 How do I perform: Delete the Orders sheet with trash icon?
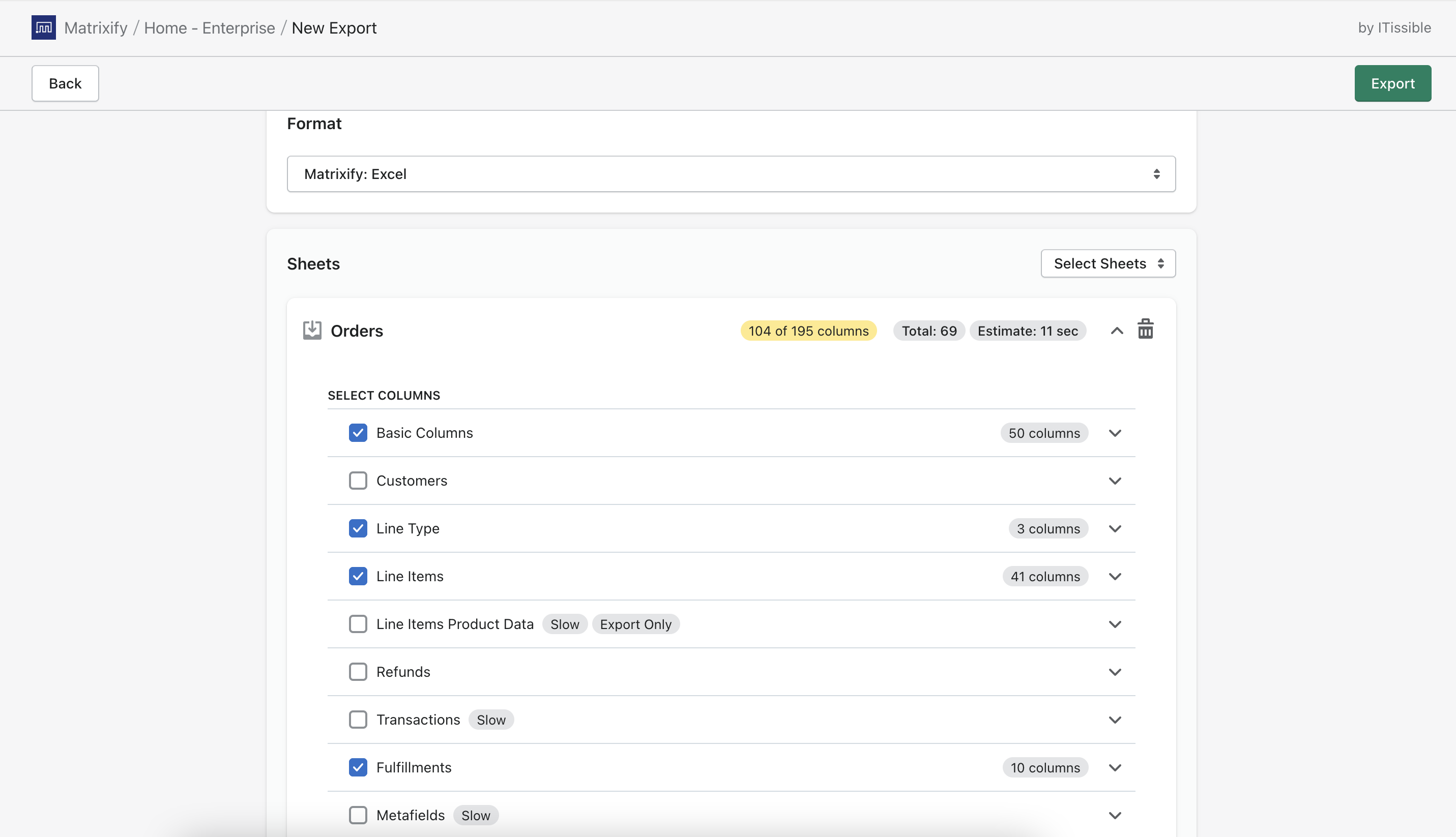coord(1145,330)
